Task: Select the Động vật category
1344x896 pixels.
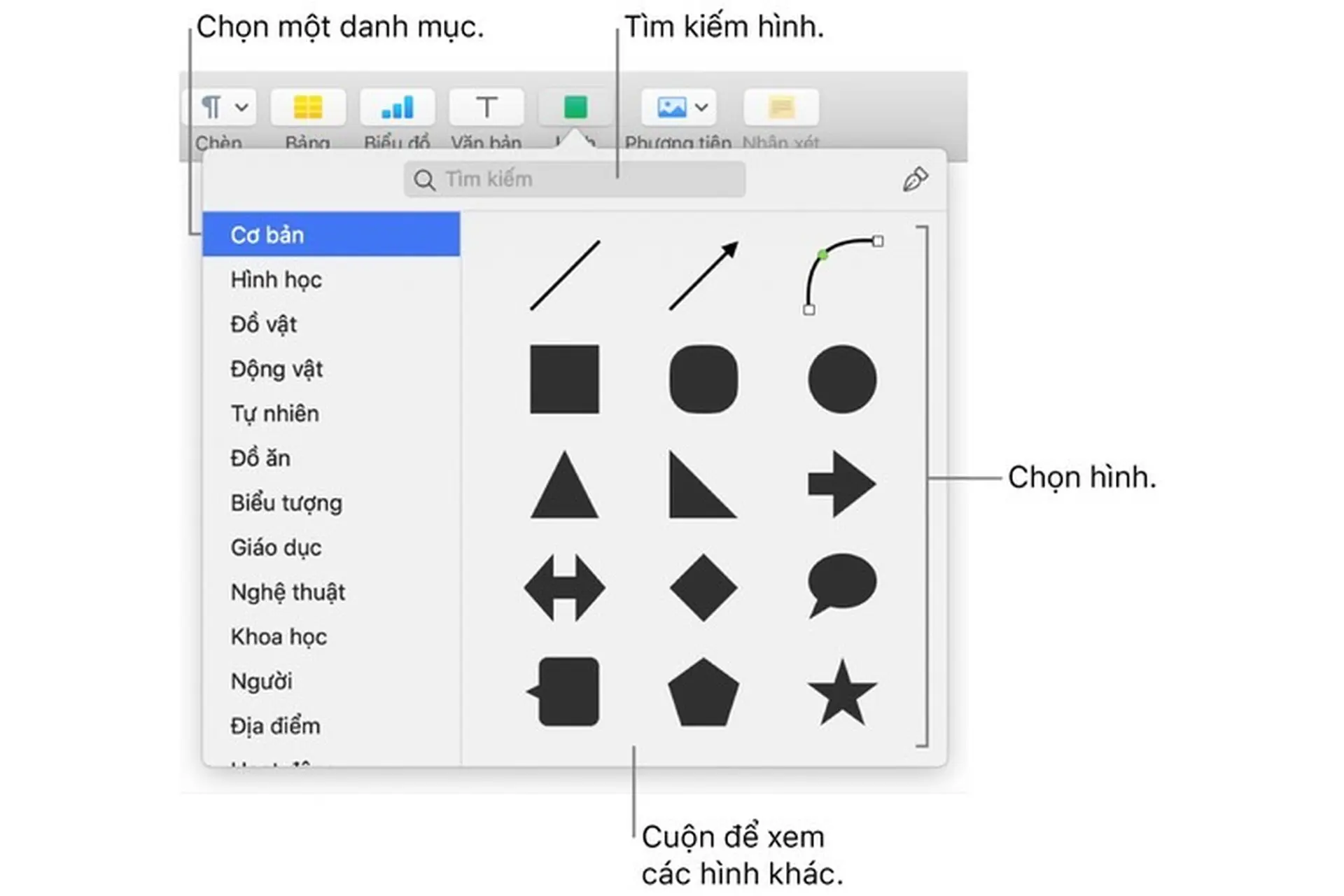Action: pos(331,369)
